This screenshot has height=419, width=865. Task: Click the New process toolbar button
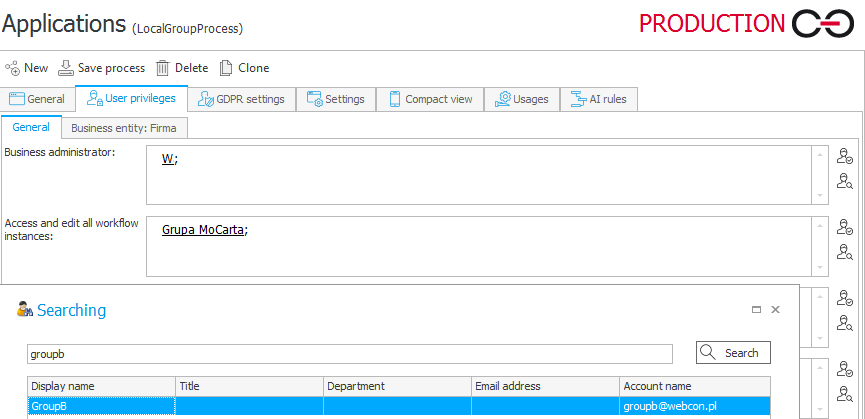tap(26, 68)
